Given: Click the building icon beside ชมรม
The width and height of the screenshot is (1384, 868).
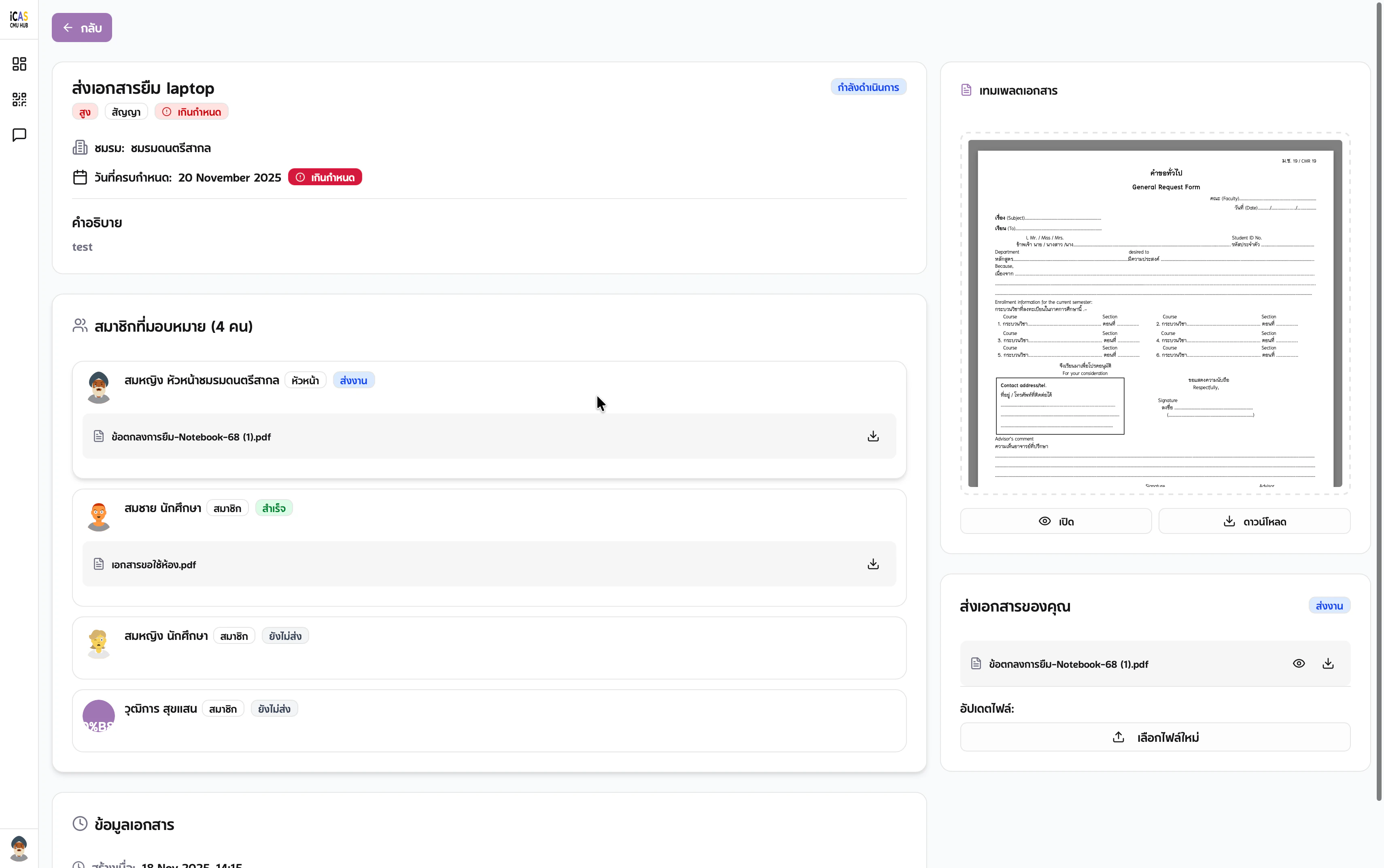Looking at the screenshot, I should [80, 148].
